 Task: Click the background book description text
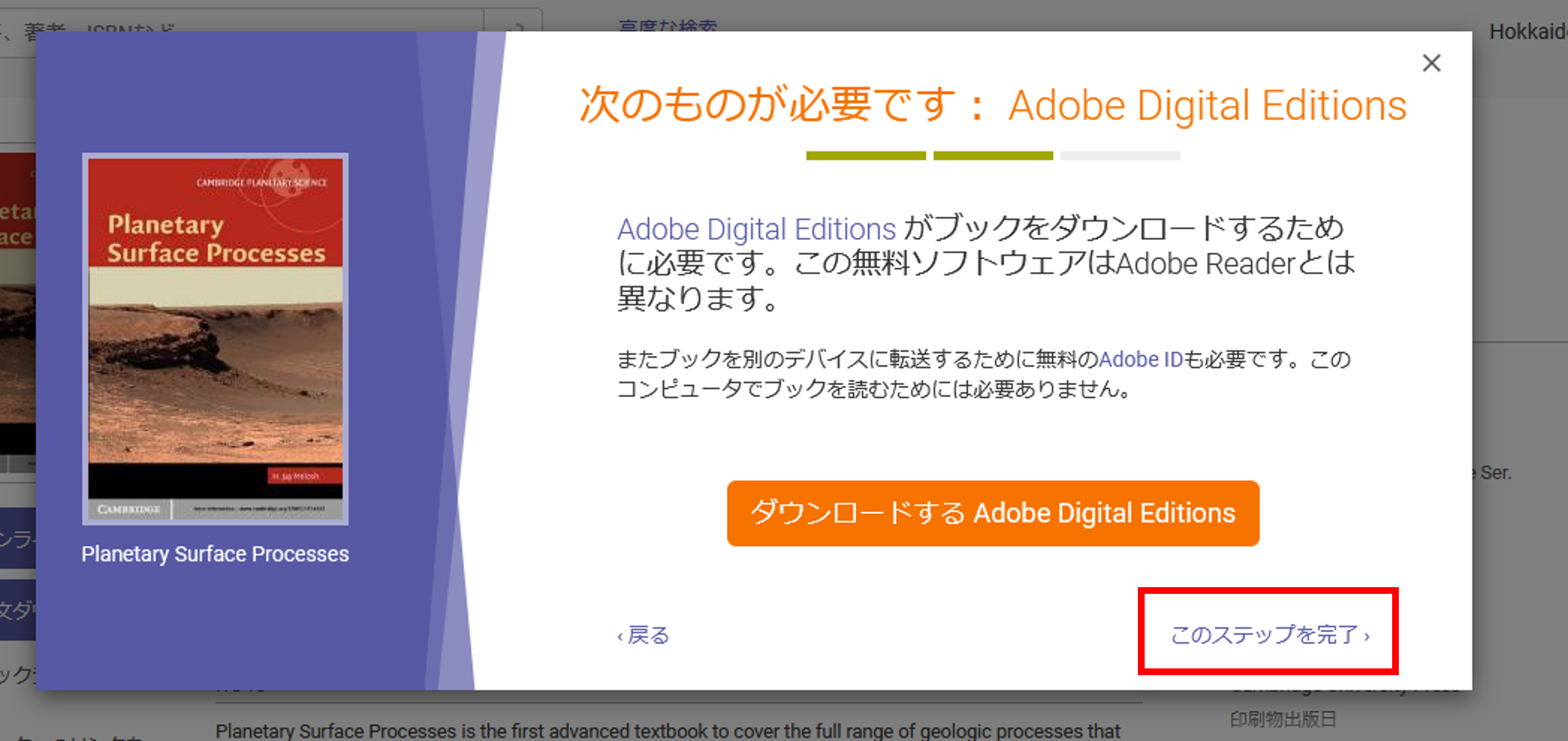click(667, 729)
